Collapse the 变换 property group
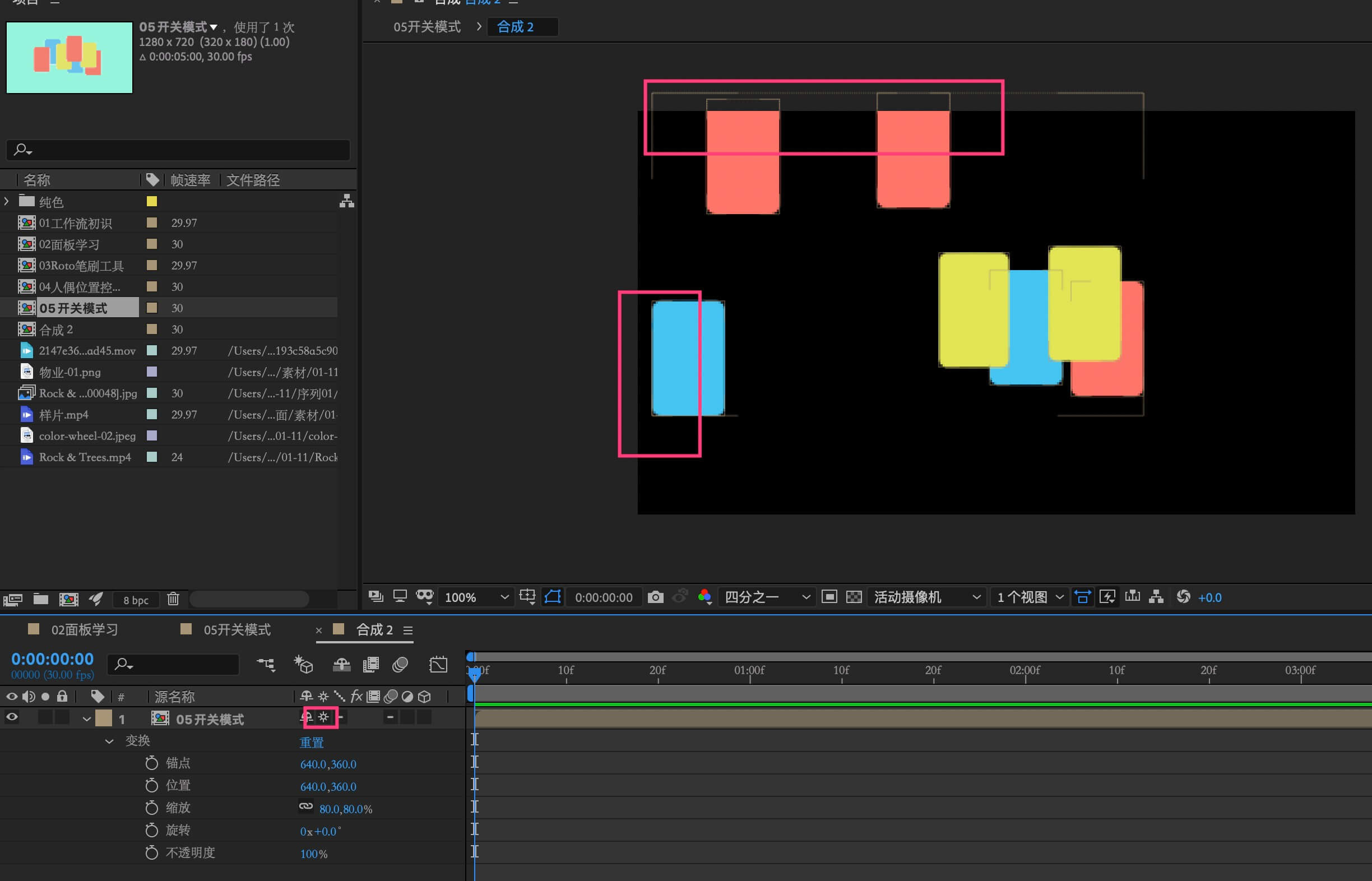Screen dimensions: 1372x881 pos(109,741)
